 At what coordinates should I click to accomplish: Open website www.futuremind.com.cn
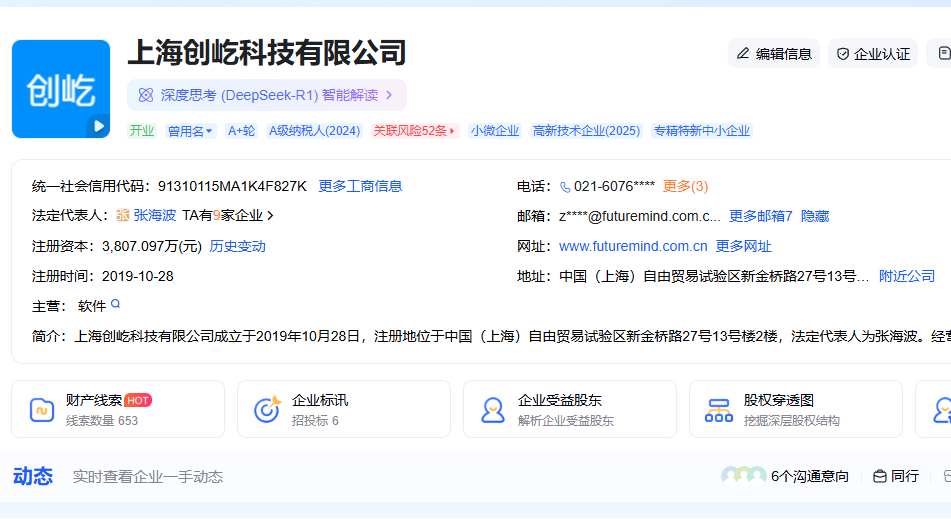pyautogui.click(x=633, y=246)
